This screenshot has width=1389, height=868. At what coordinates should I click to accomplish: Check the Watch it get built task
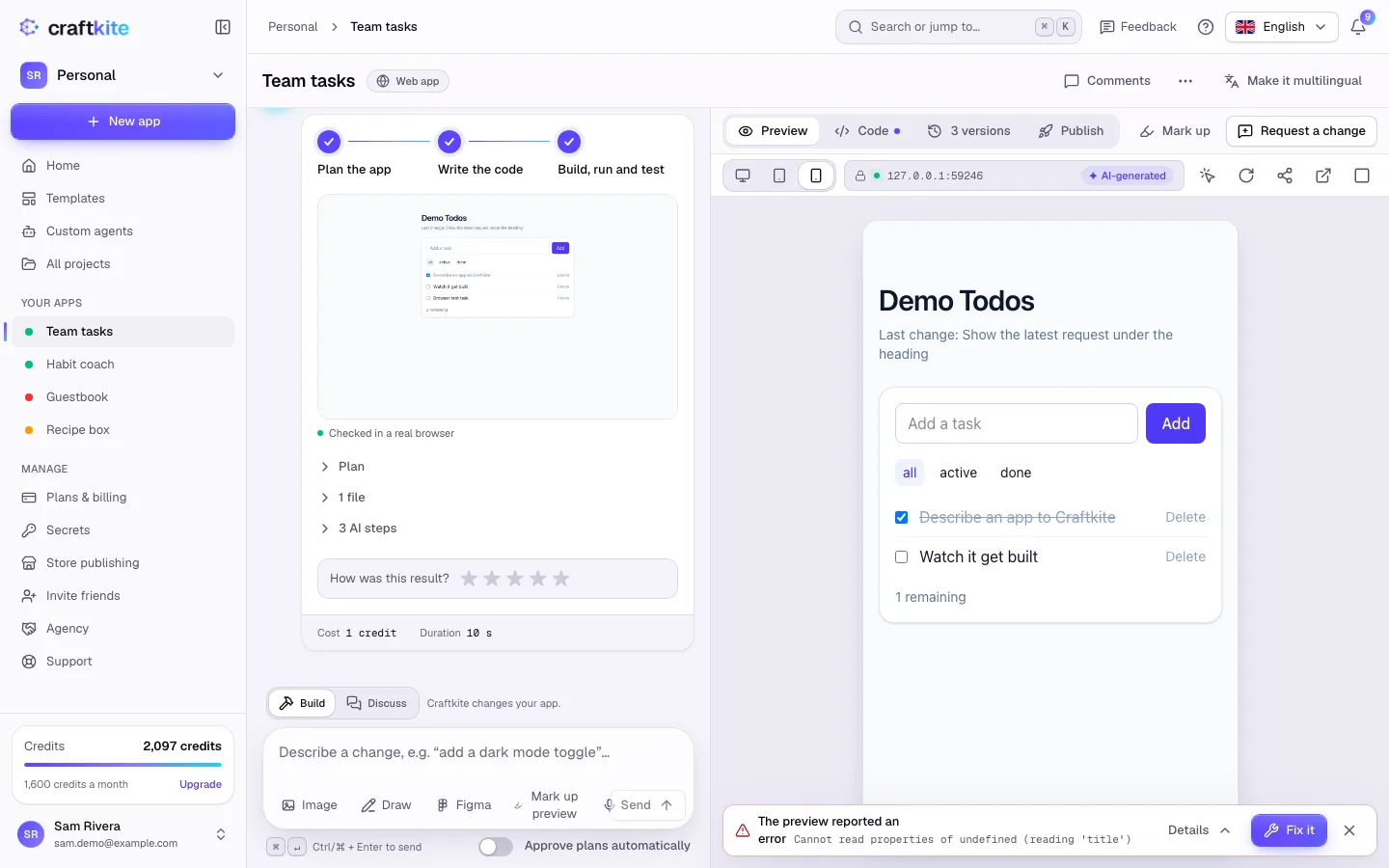point(902,557)
